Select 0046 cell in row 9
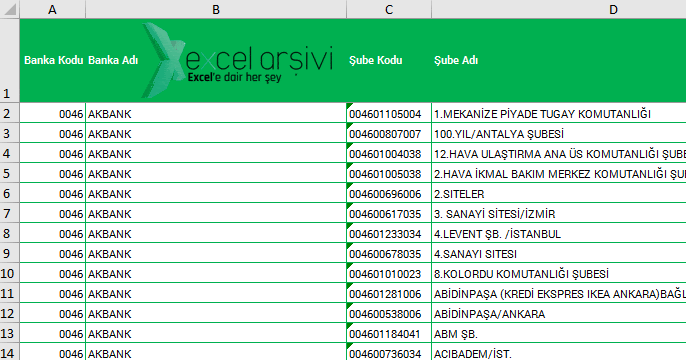 tap(52, 253)
